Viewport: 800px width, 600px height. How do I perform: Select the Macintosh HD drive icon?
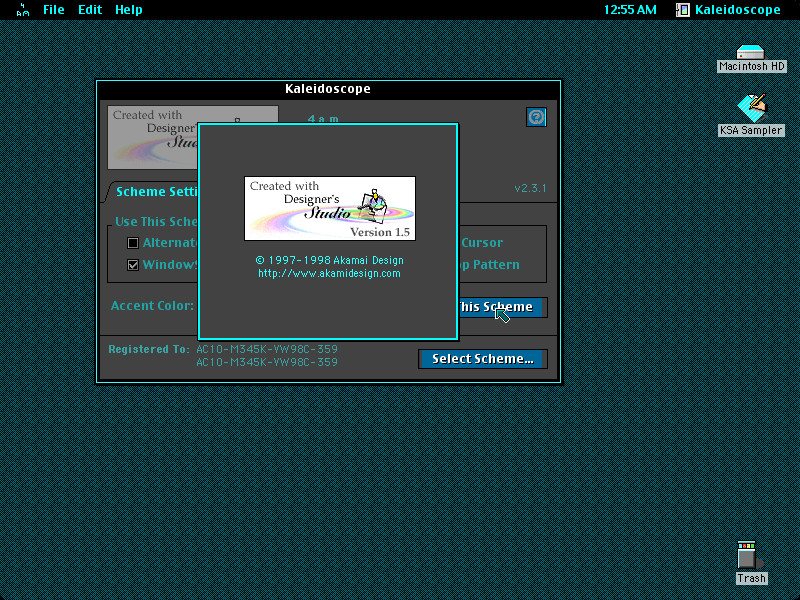click(x=751, y=59)
